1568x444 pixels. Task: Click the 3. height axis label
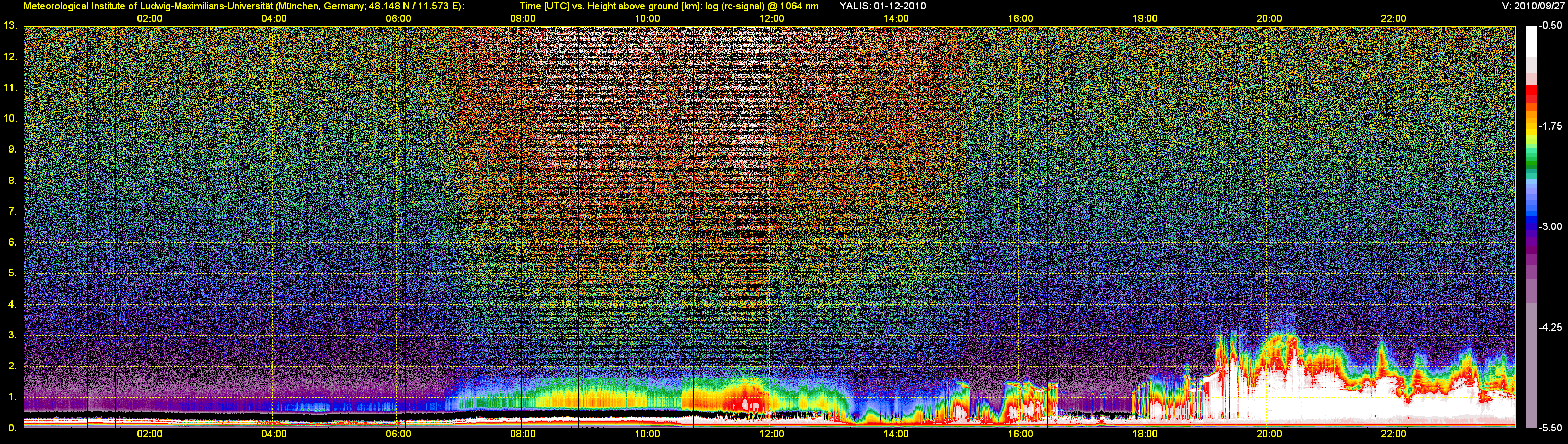pos(12,336)
